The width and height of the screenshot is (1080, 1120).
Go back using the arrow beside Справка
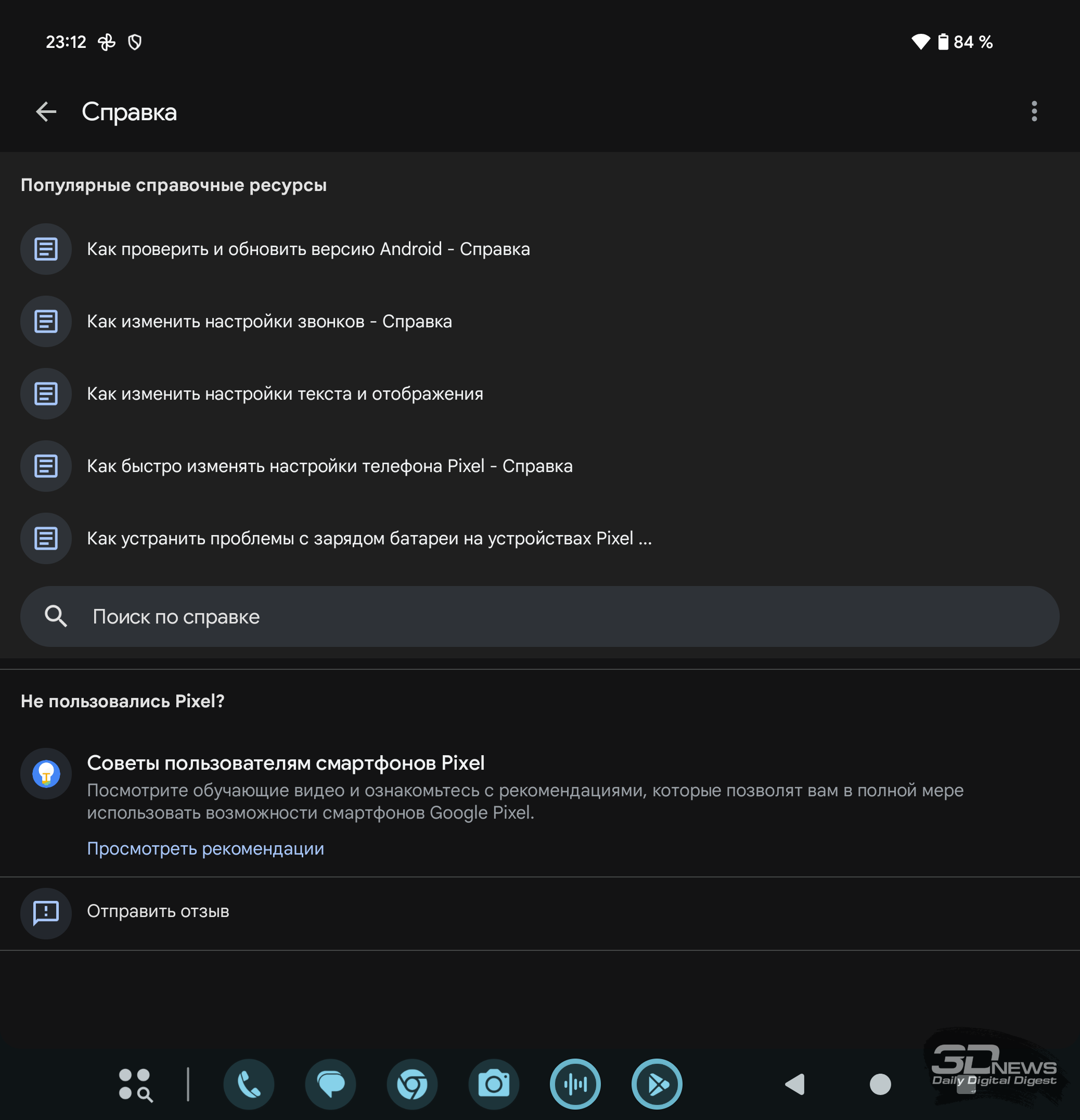coord(46,111)
